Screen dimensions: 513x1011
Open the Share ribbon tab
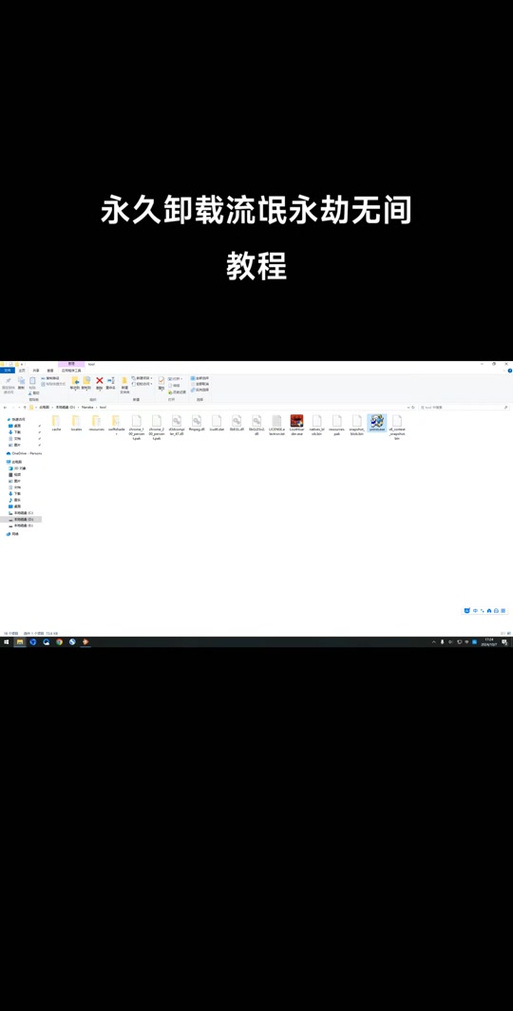click(x=36, y=371)
